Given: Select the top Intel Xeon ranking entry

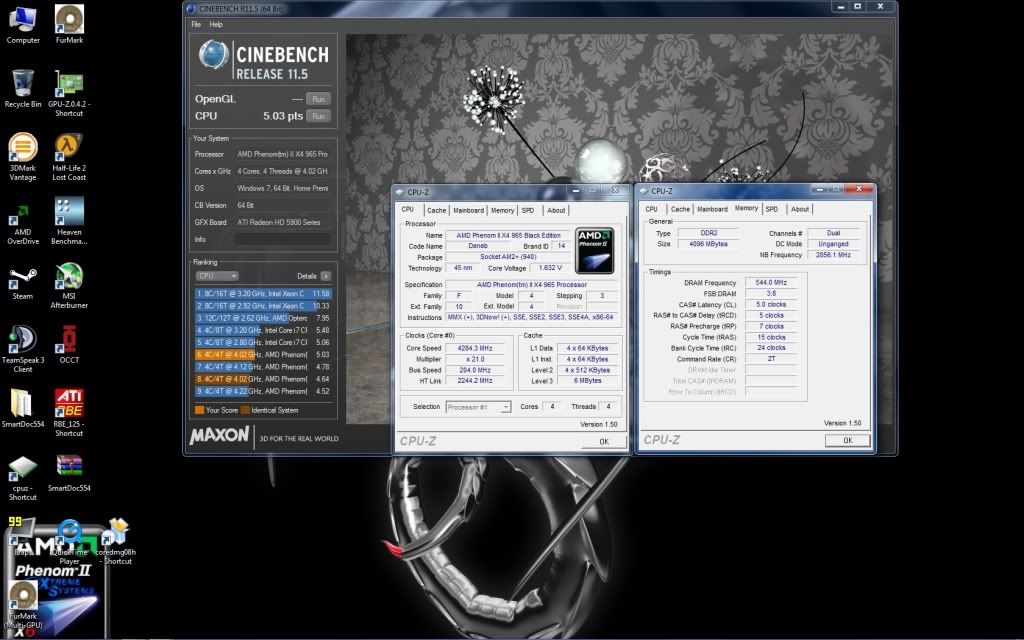Looking at the screenshot, I should point(262,293).
